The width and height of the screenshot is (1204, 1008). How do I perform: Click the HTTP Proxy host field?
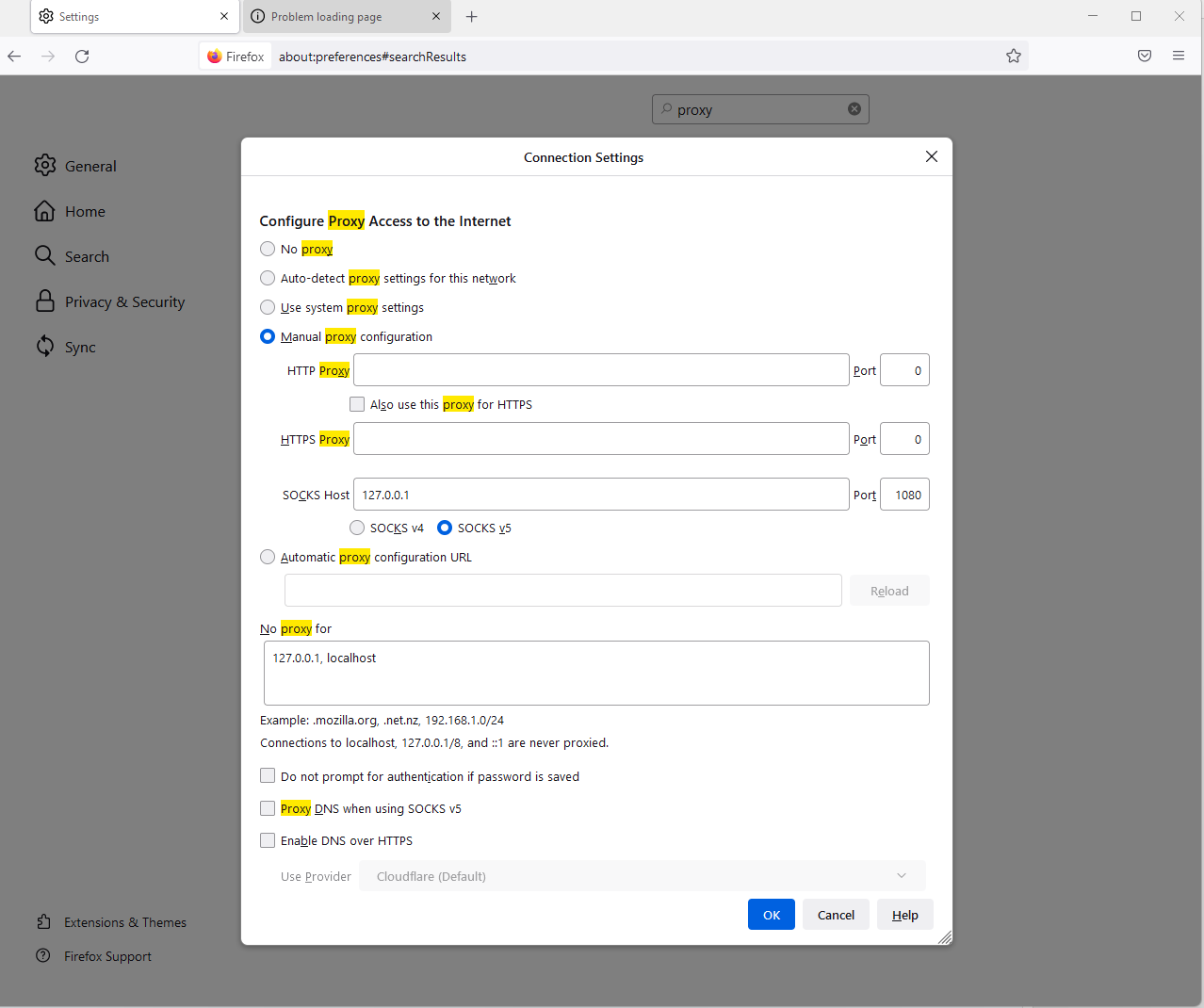tap(601, 370)
